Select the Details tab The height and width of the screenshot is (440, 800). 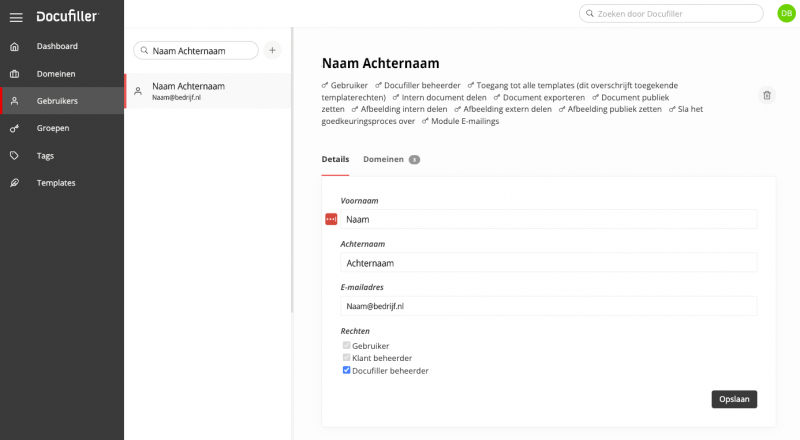[335, 159]
